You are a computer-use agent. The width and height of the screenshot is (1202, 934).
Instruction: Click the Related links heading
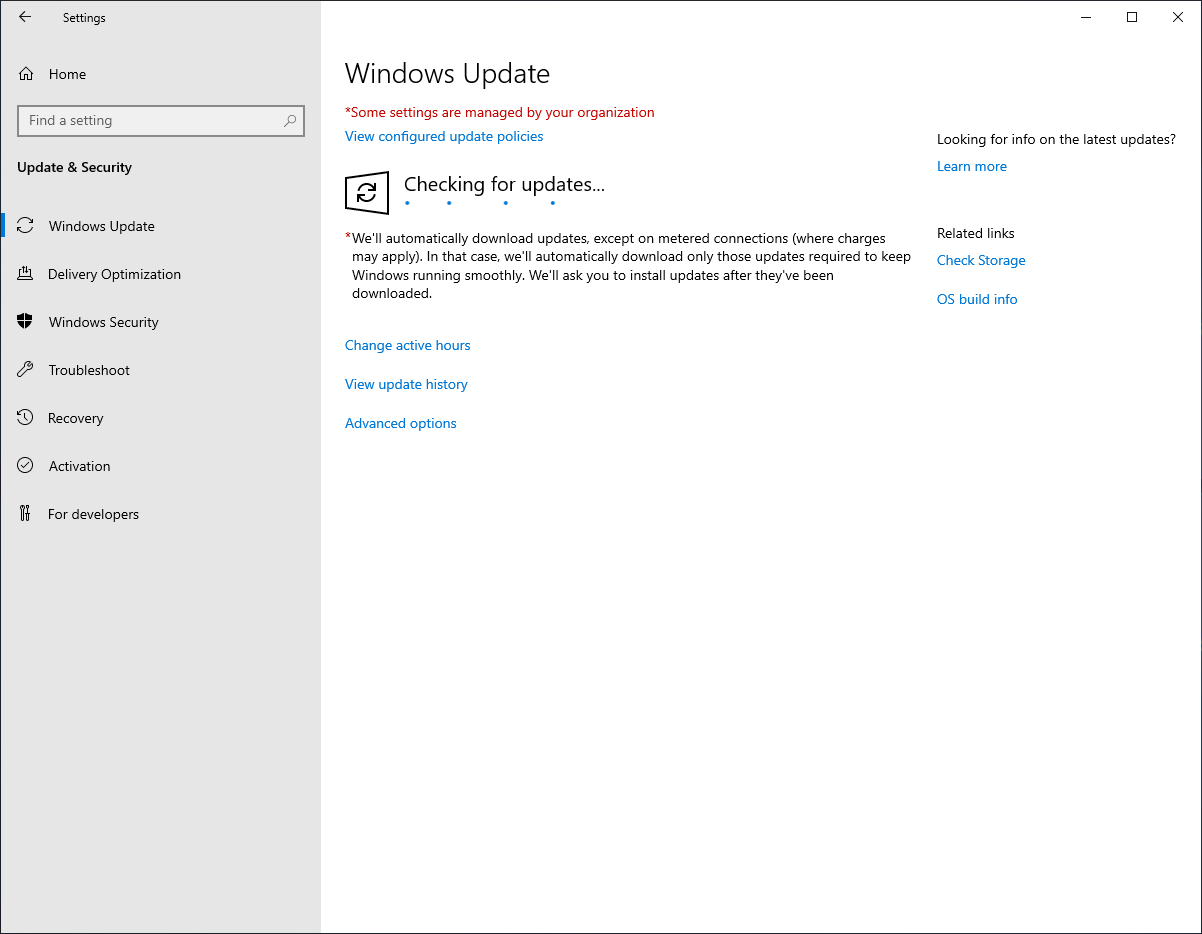pos(976,233)
